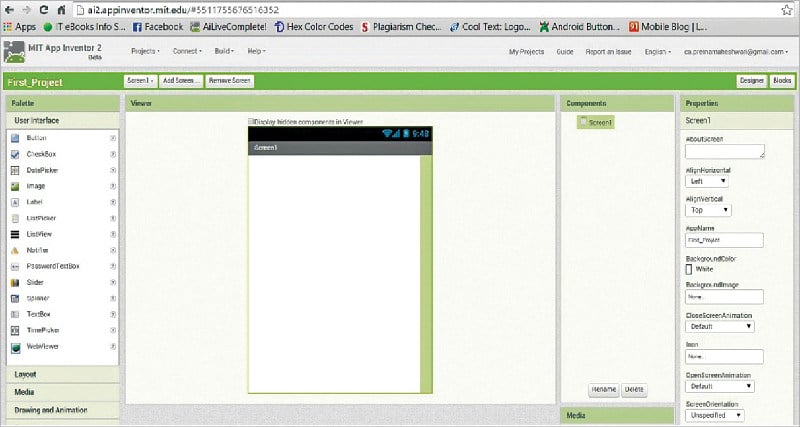Select Screen1 in the Components tree
Screen dimensions: 800x427
coord(595,122)
